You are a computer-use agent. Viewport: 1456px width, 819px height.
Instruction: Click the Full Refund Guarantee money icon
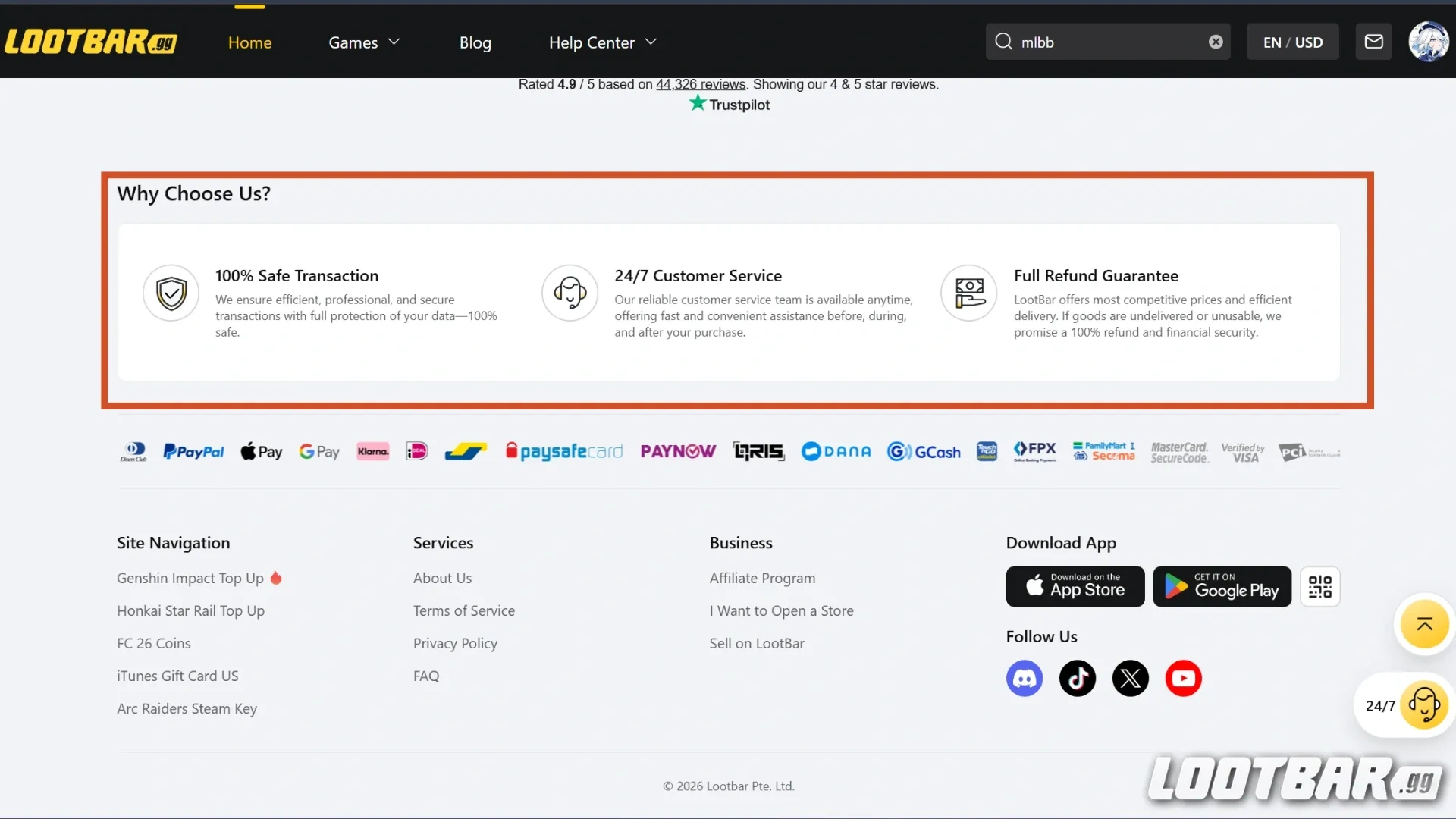(969, 293)
